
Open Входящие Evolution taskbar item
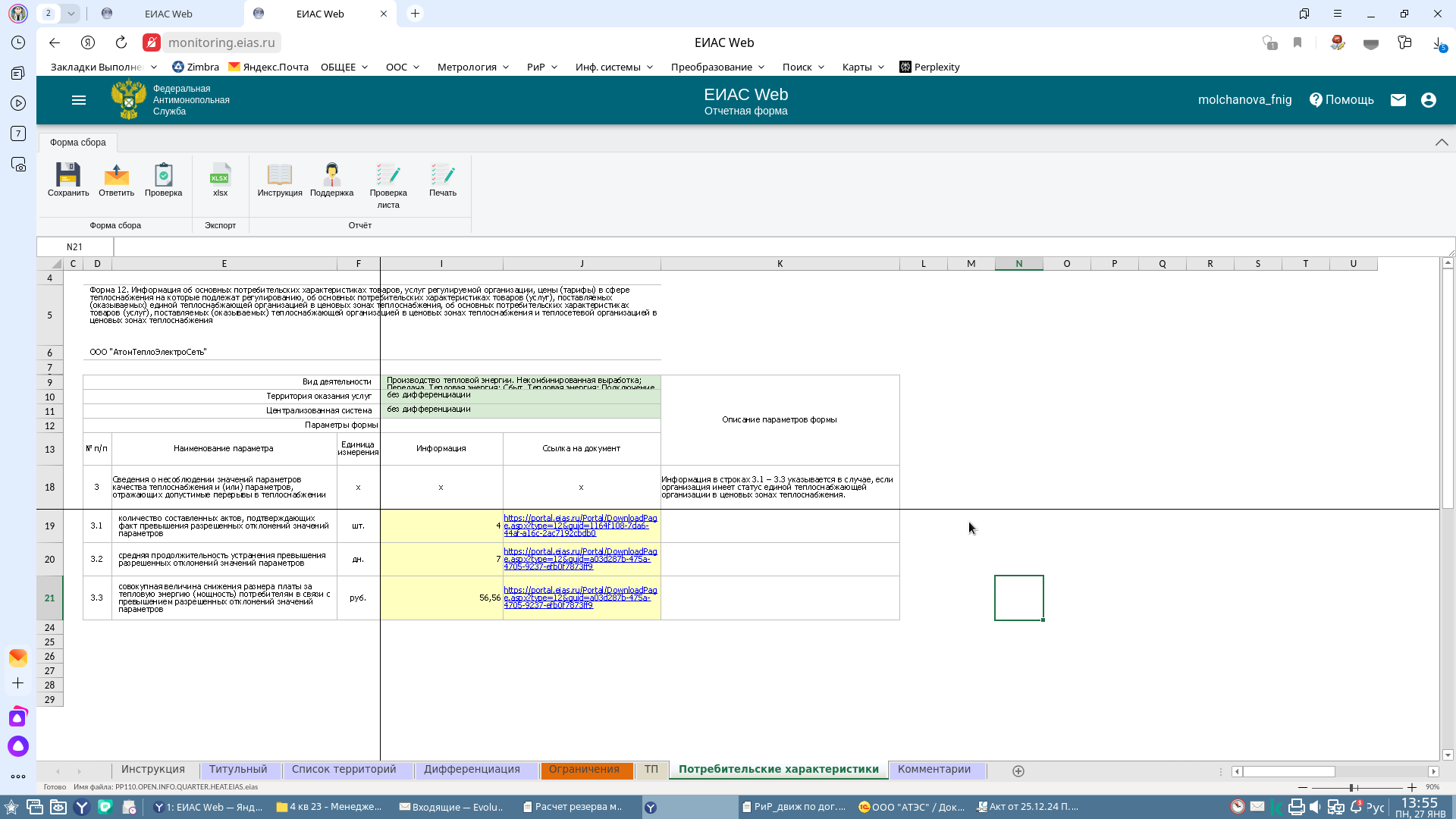tap(451, 807)
